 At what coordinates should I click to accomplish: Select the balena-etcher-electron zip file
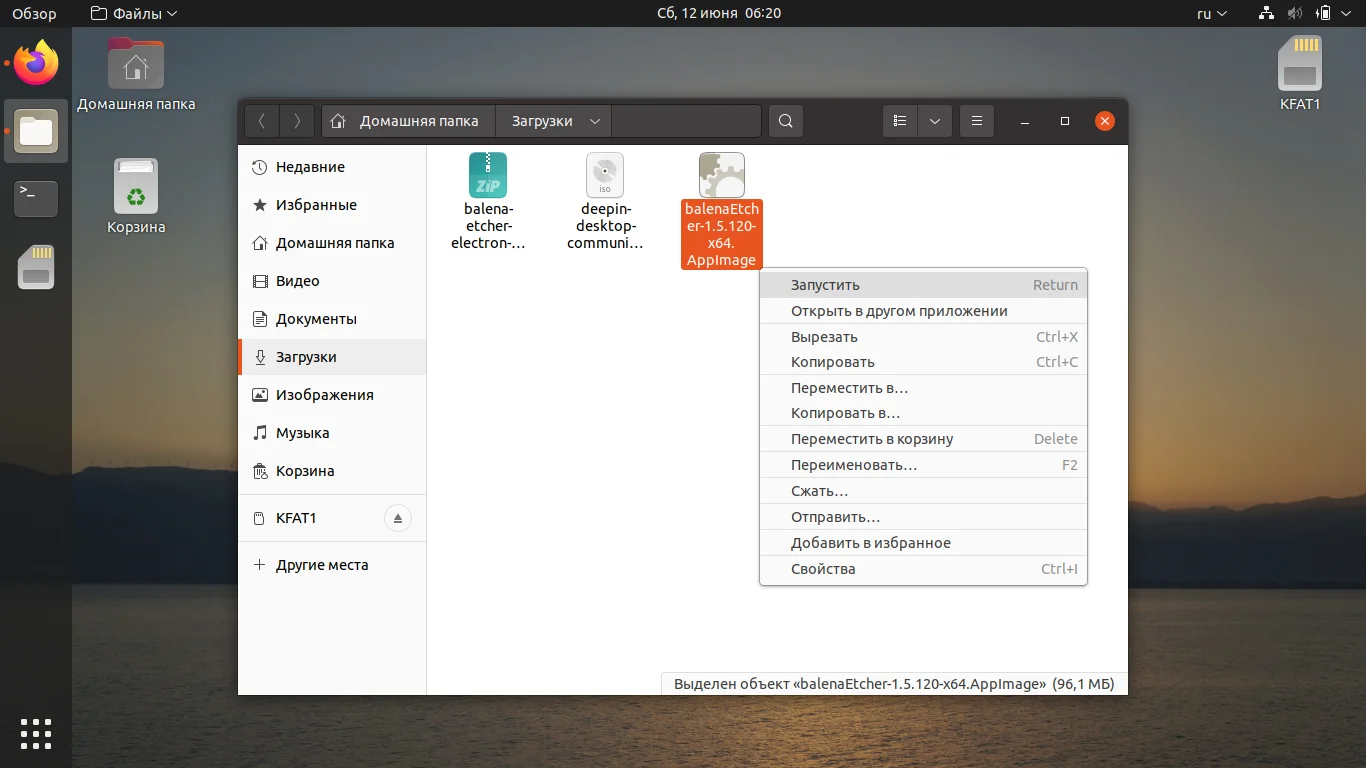click(x=488, y=200)
